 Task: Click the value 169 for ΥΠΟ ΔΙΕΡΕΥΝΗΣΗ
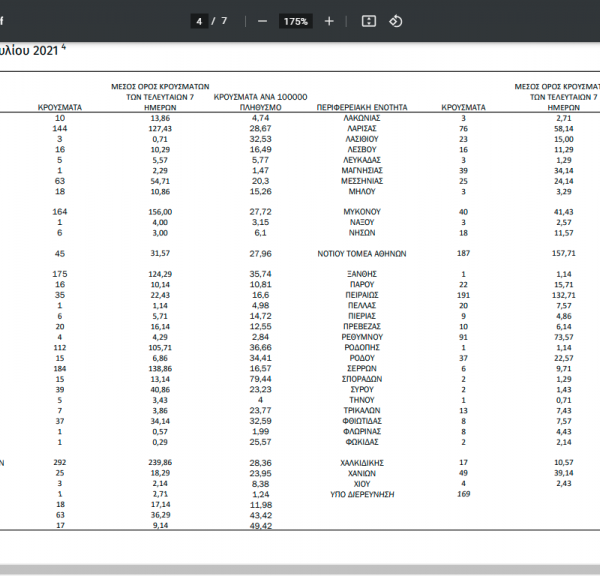click(463, 494)
